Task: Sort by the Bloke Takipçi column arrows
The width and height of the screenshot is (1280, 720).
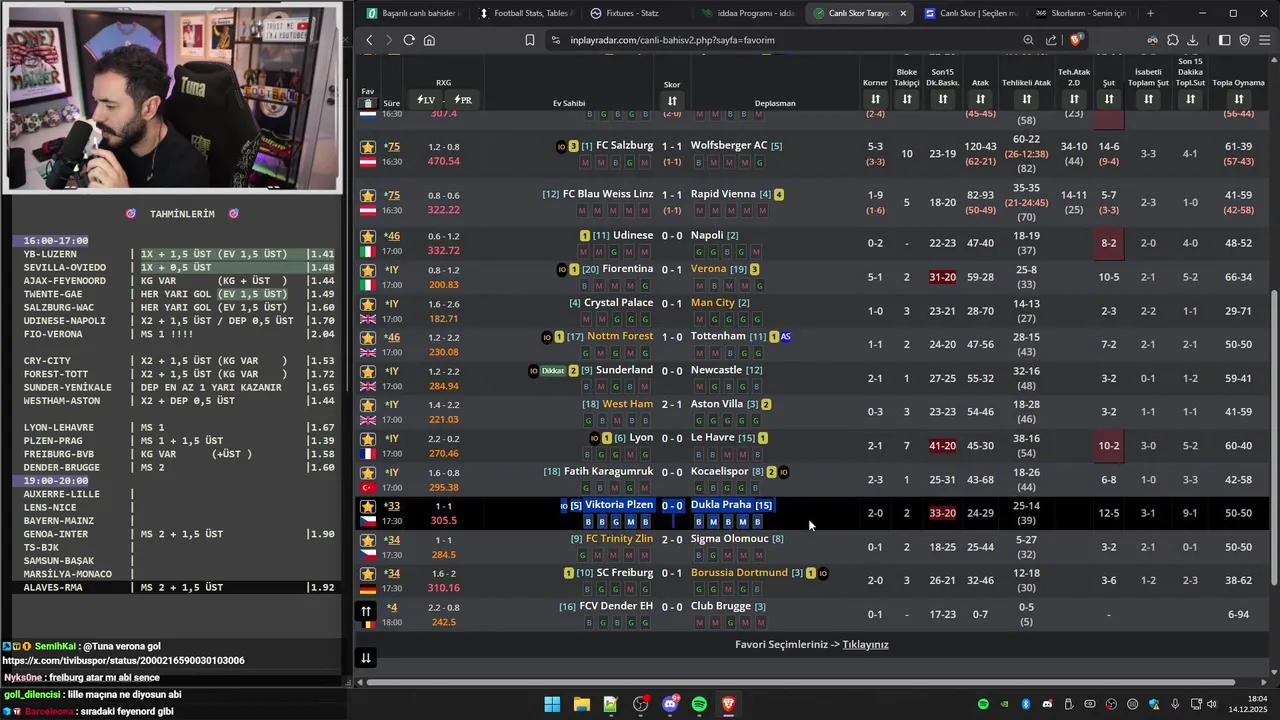Action: click(907, 99)
